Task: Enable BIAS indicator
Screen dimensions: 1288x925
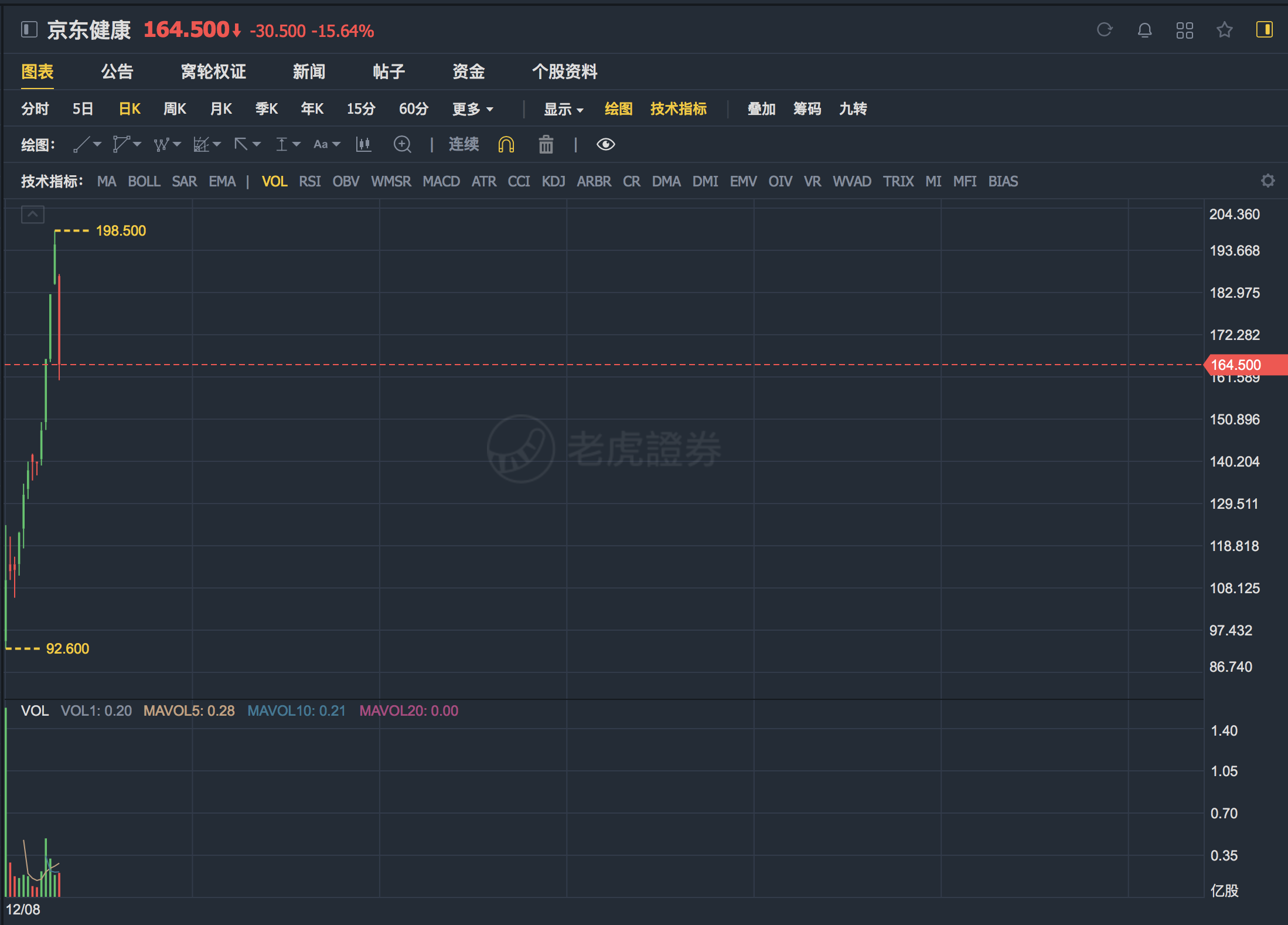Action: (1003, 181)
